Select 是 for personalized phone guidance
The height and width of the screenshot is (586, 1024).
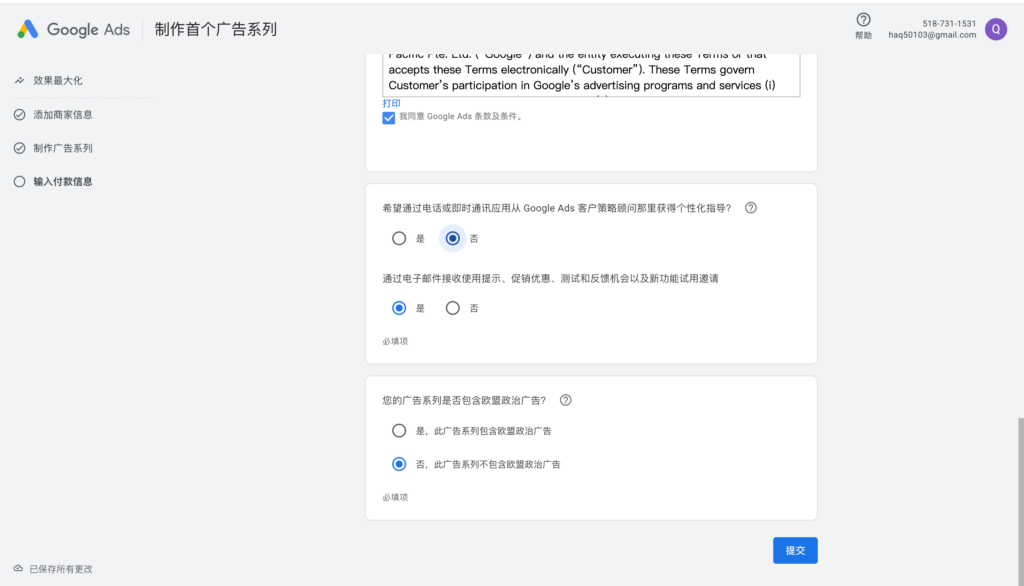[399, 238]
